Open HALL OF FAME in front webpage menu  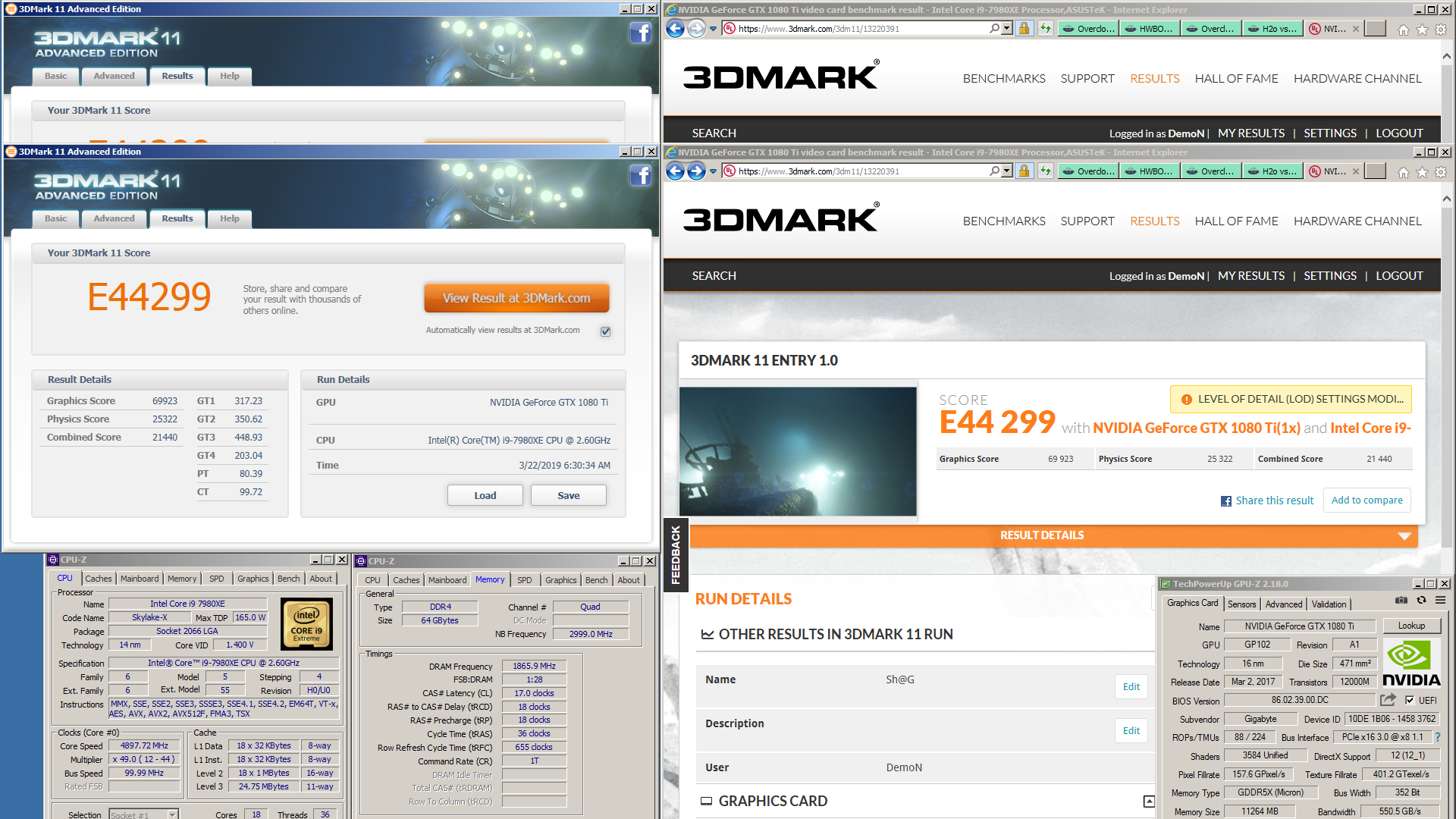pos(1236,221)
